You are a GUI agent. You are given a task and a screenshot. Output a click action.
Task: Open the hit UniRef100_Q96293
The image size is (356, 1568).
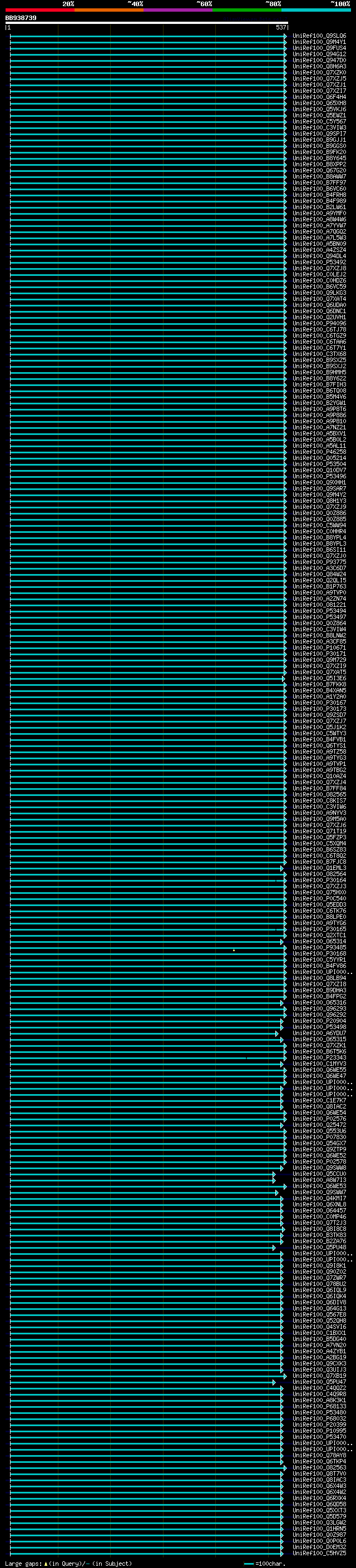point(319,1008)
